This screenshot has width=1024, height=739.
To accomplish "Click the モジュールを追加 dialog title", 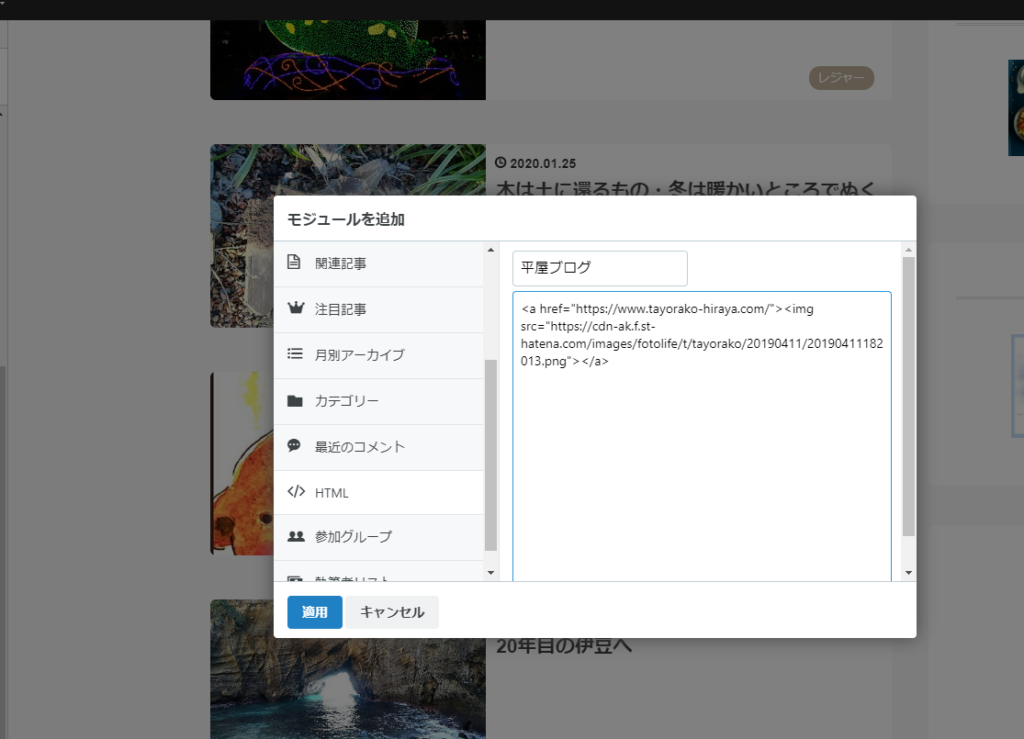I will pos(346,219).
